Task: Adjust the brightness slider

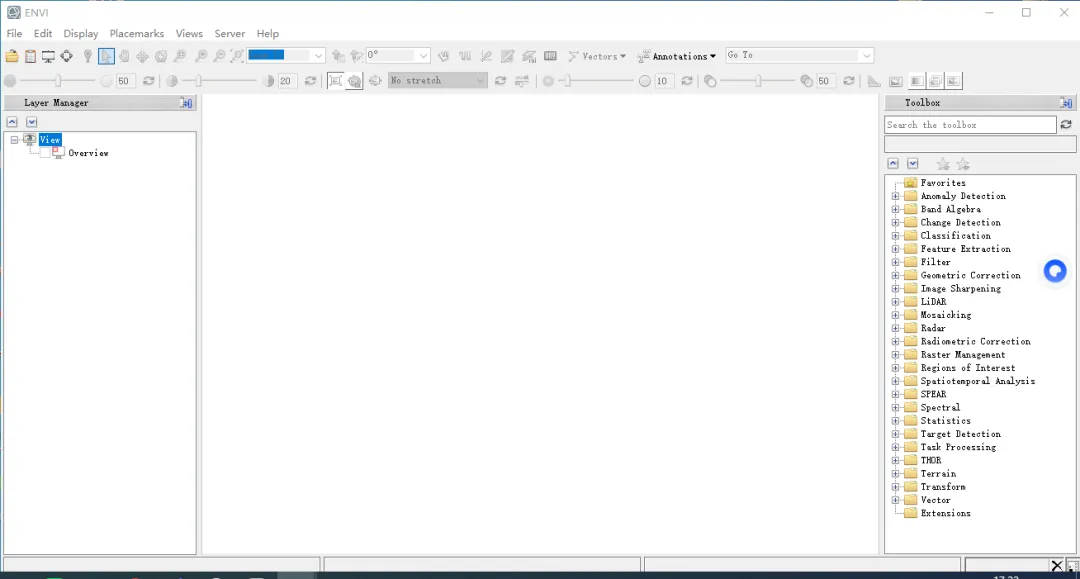Action: (58, 81)
